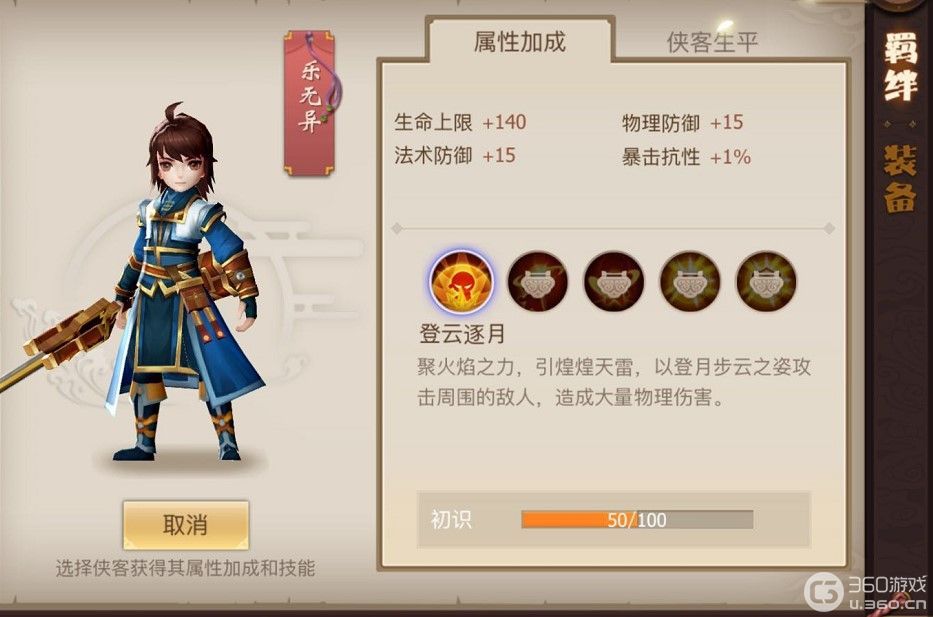This screenshot has width=933, height=617.
Task: Click the fourth locked skill icon
Action: point(690,281)
